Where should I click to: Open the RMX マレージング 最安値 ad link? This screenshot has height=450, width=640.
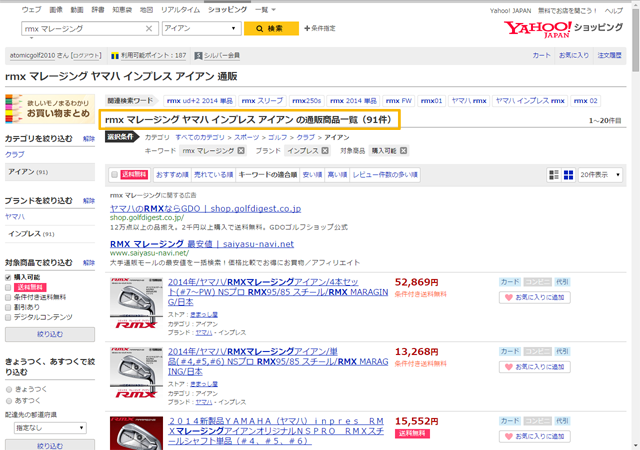click(202, 244)
